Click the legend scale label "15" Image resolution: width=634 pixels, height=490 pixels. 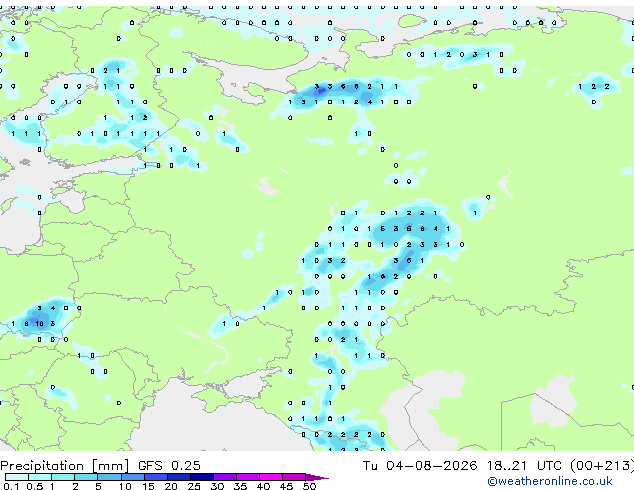[x=148, y=486]
